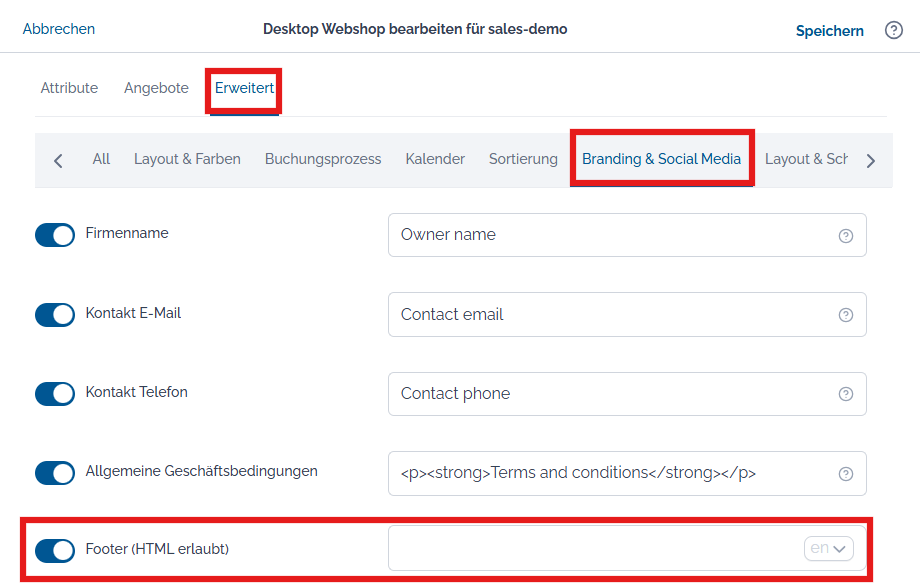Image resolution: width=920 pixels, height=587 pixels.
Task: Click Speichern to save changes
Action: point(829,31)
